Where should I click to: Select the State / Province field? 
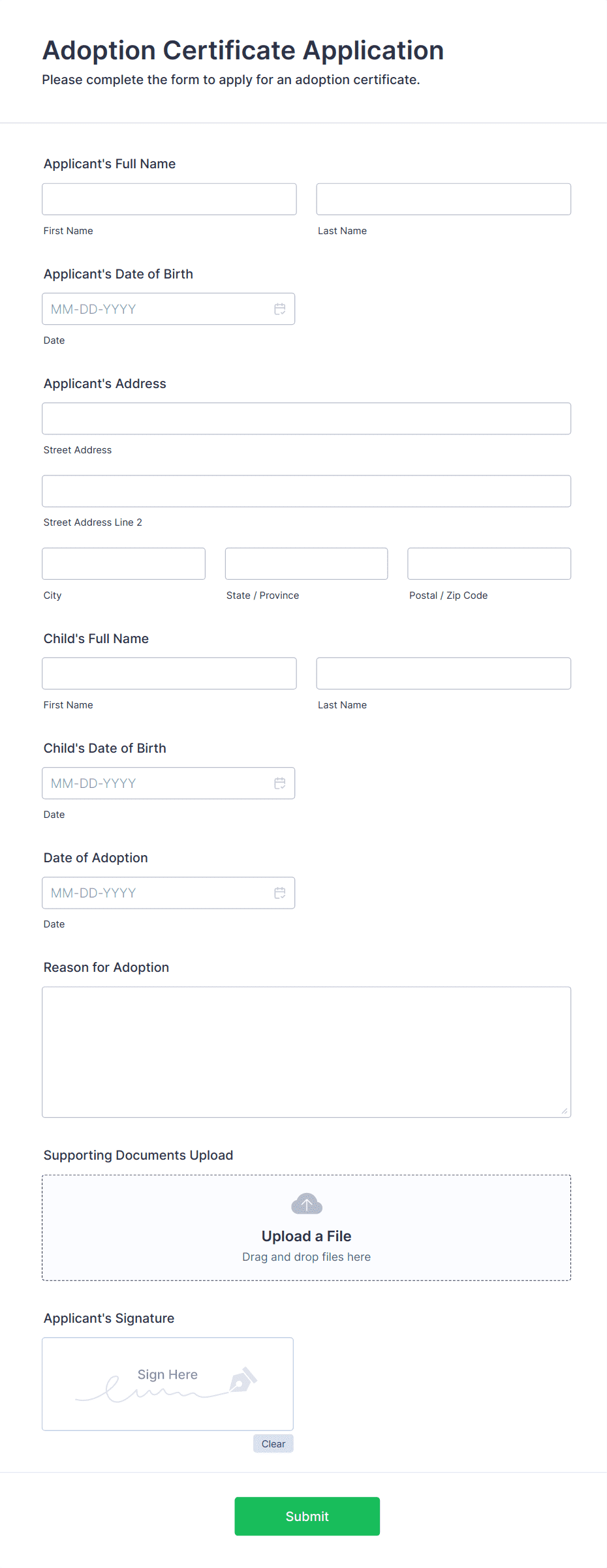(306, 564)
